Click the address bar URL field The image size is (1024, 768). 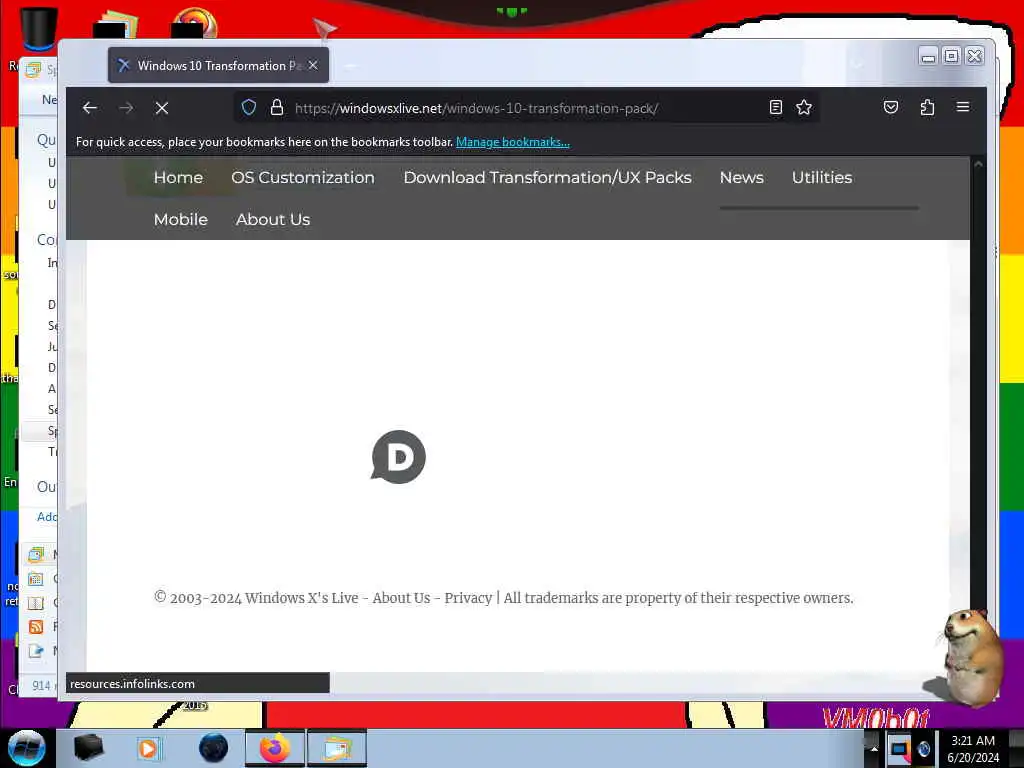tap(526, 108)
